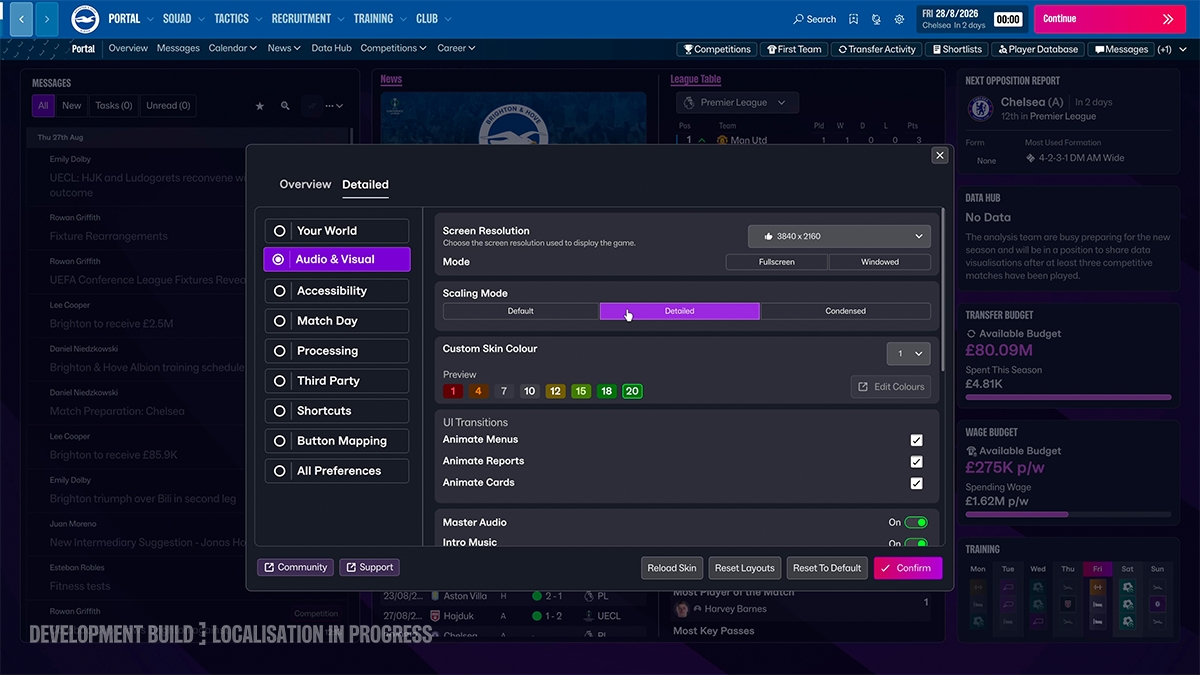This screenshot has height=675, width=1200.
Task: Open the Premier League selector in League Table
Action: [737, 102]
